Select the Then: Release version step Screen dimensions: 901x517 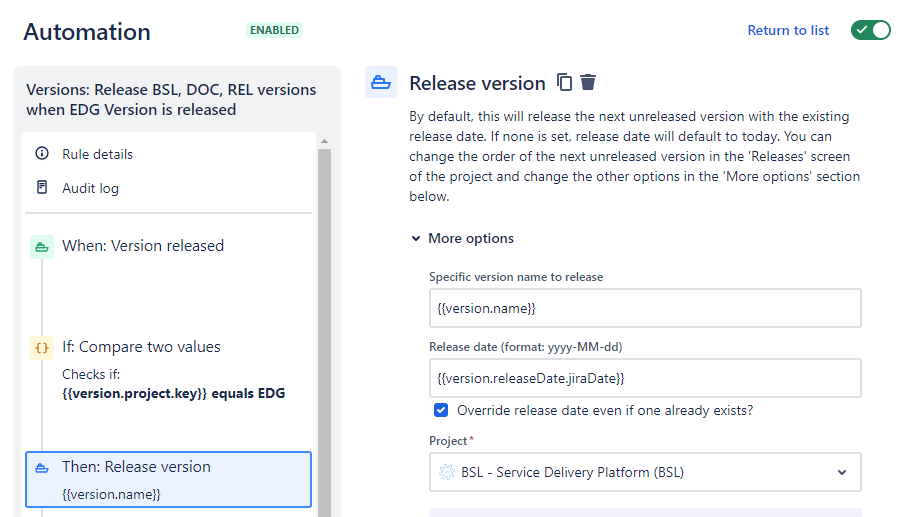click(x=168, y=480)
